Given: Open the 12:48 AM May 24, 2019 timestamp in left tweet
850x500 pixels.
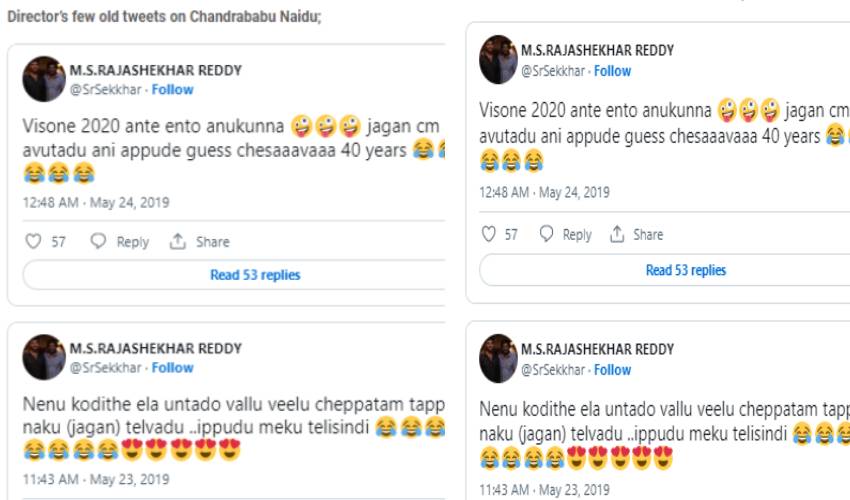Looking at the screenshot, I should [x=96, y=202].
